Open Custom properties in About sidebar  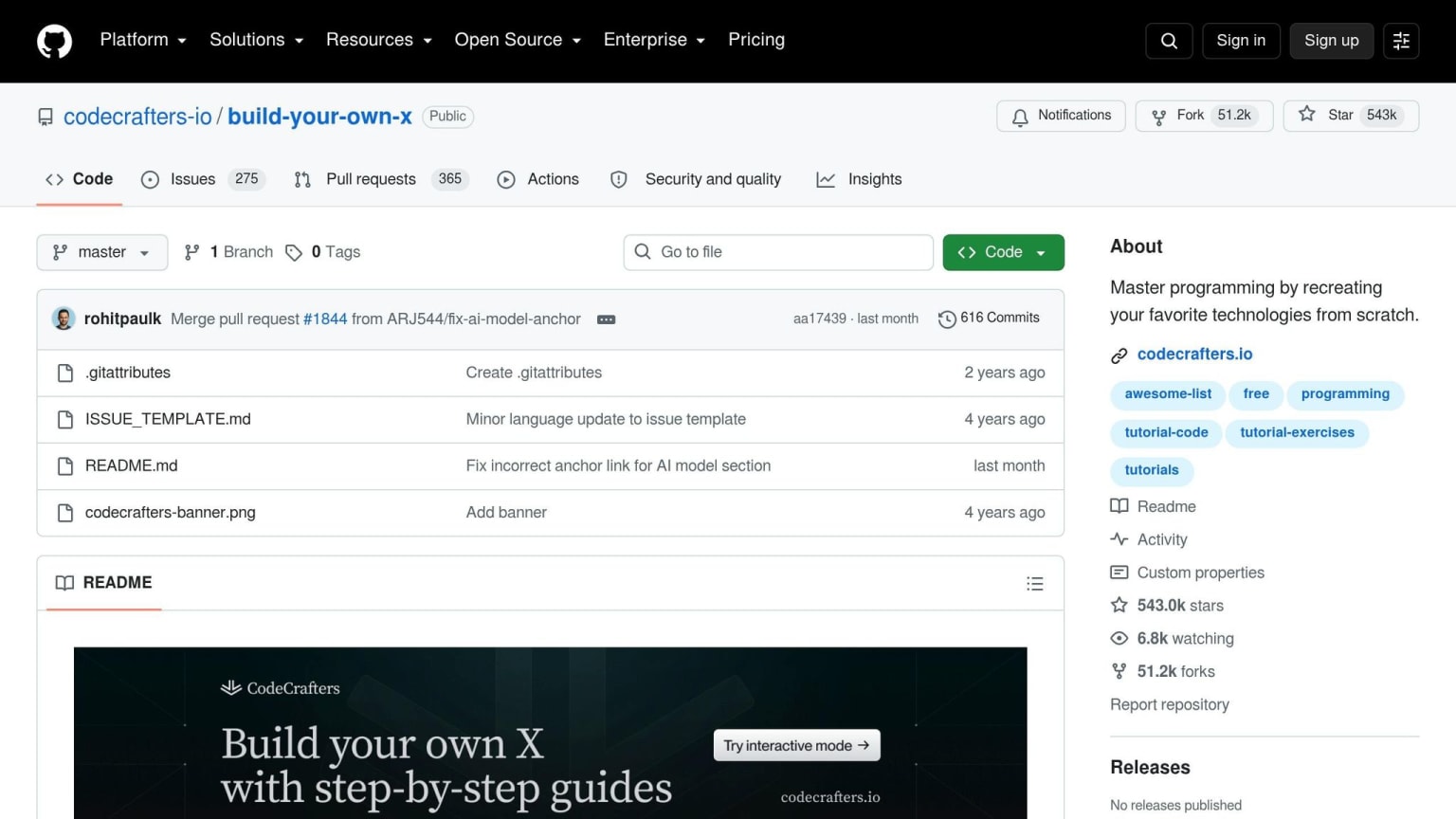1188,573
